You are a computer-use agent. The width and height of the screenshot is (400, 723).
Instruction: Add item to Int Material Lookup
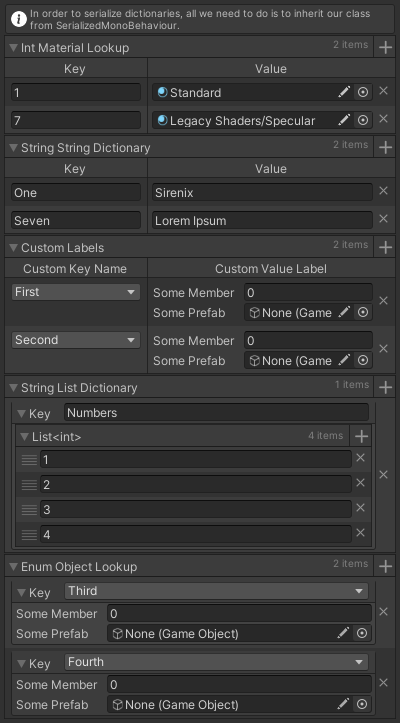coord(385,47)
